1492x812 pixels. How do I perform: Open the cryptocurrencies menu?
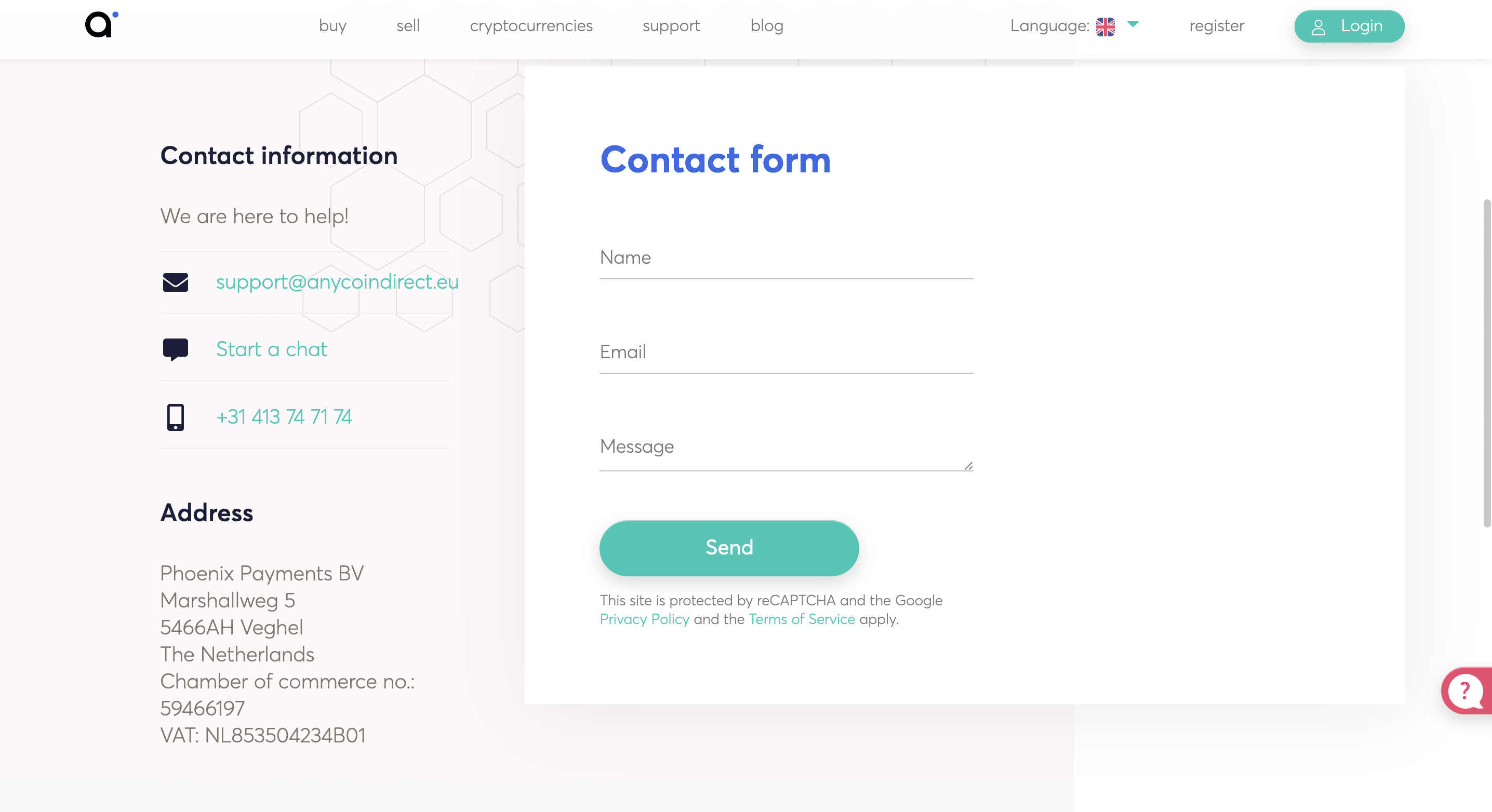tap(531, 25)
